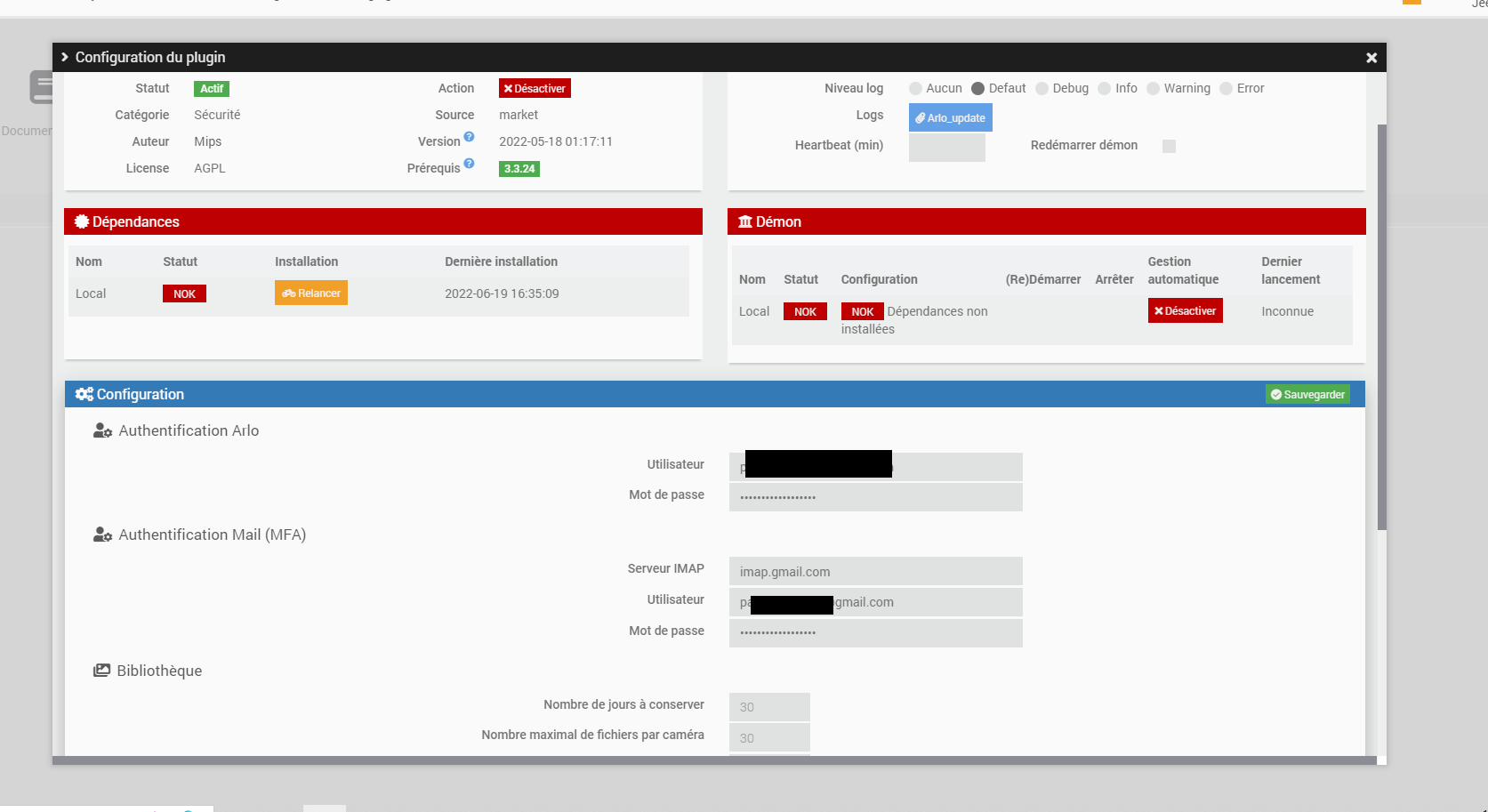
Task: Toggle the Redémarrer démon checkbox
Action: (1169, 146)
